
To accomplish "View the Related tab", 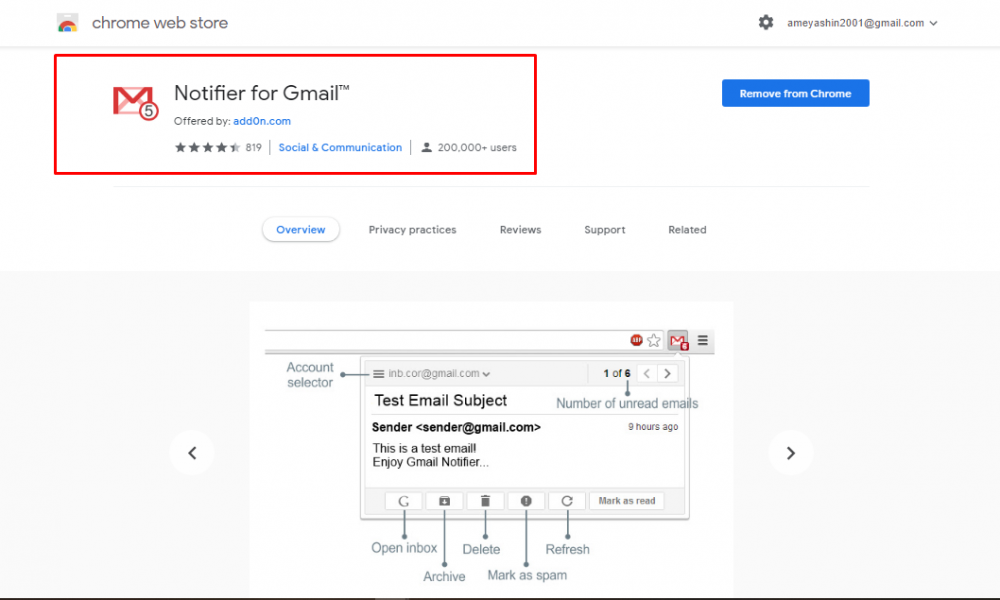I will pos(687,230).
